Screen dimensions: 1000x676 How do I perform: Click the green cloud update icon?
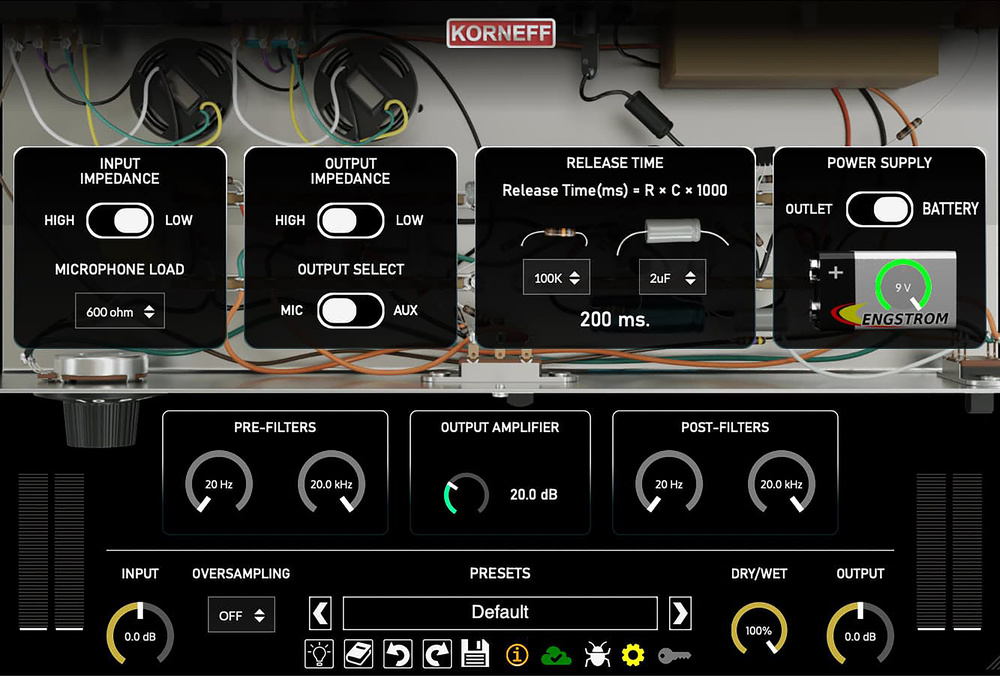click(556, 655)
